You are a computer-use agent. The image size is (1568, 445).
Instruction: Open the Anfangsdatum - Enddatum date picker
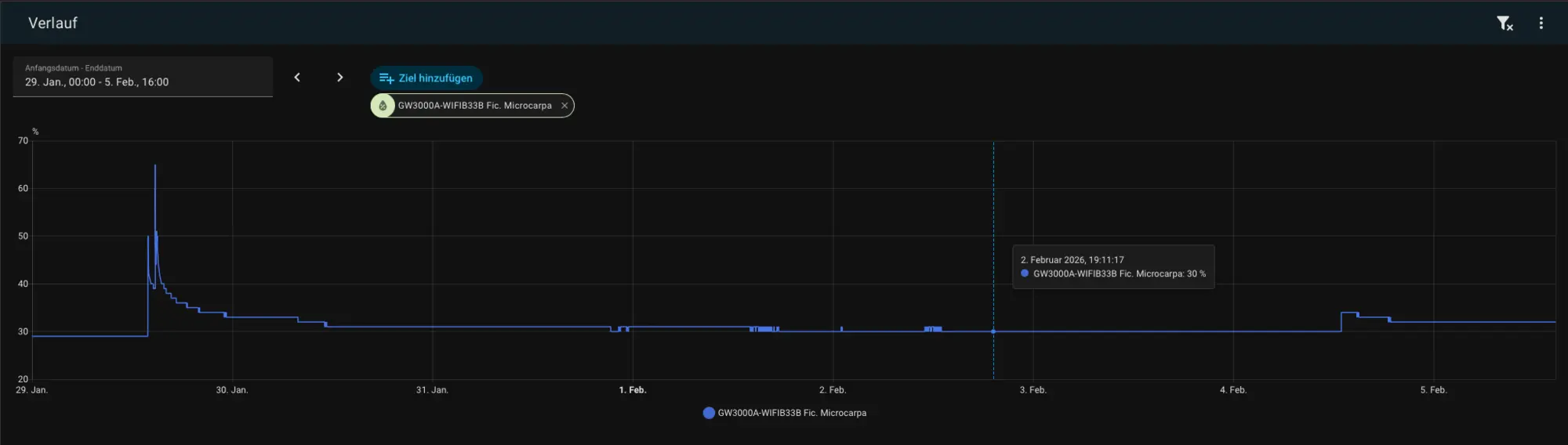click(143, 77)
